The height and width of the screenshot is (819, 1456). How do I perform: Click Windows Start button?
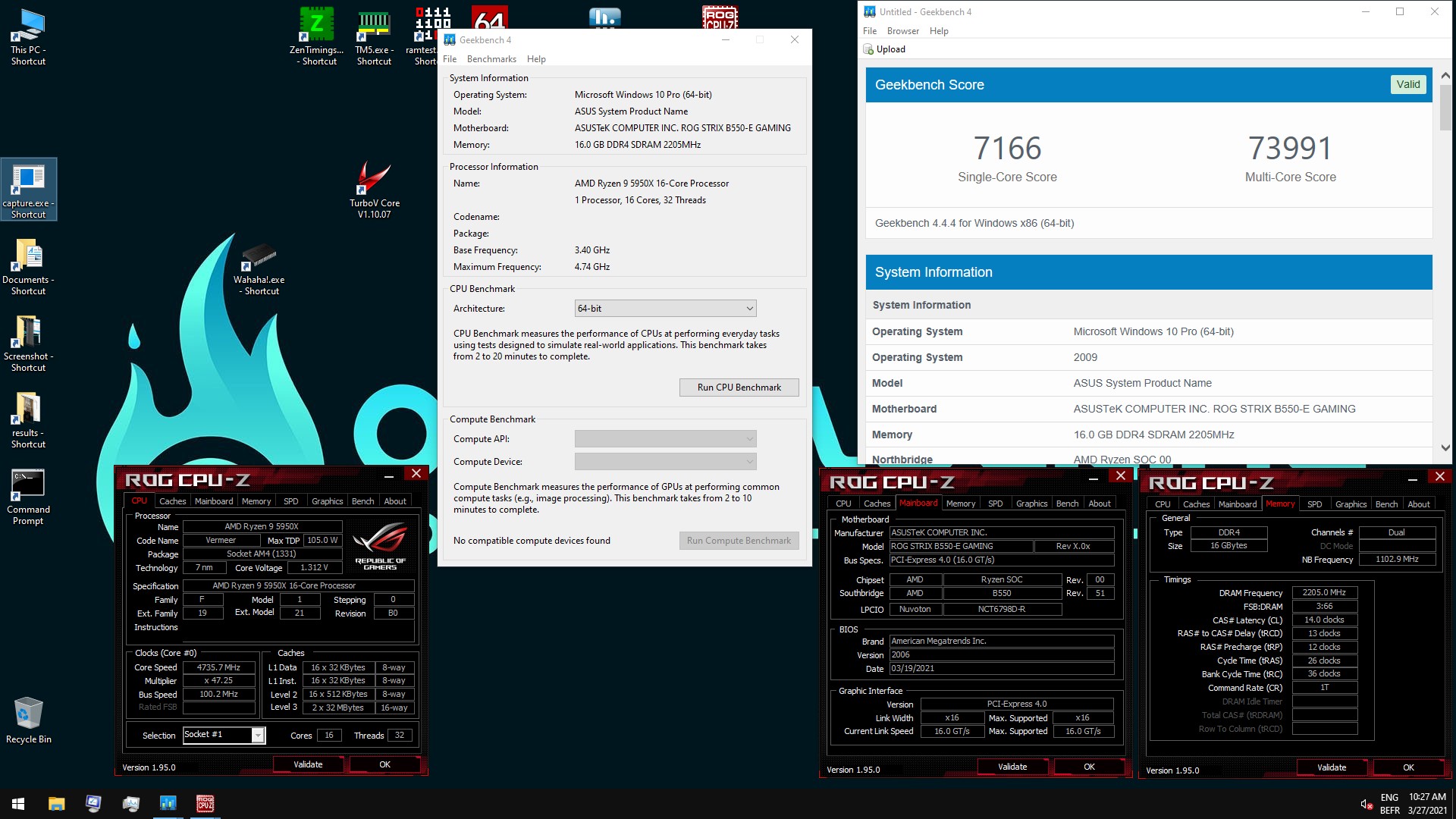pyautogui.click(x=18, y=804)
